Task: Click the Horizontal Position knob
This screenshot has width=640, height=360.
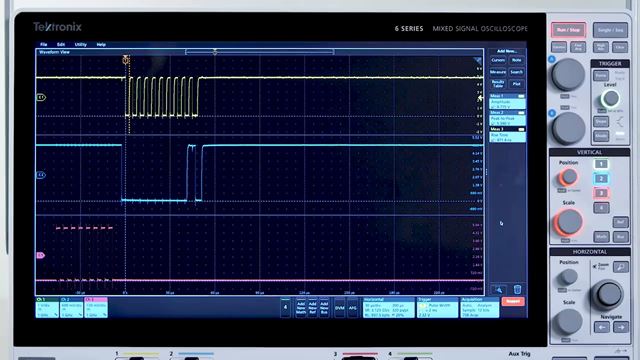Action: 568,278
